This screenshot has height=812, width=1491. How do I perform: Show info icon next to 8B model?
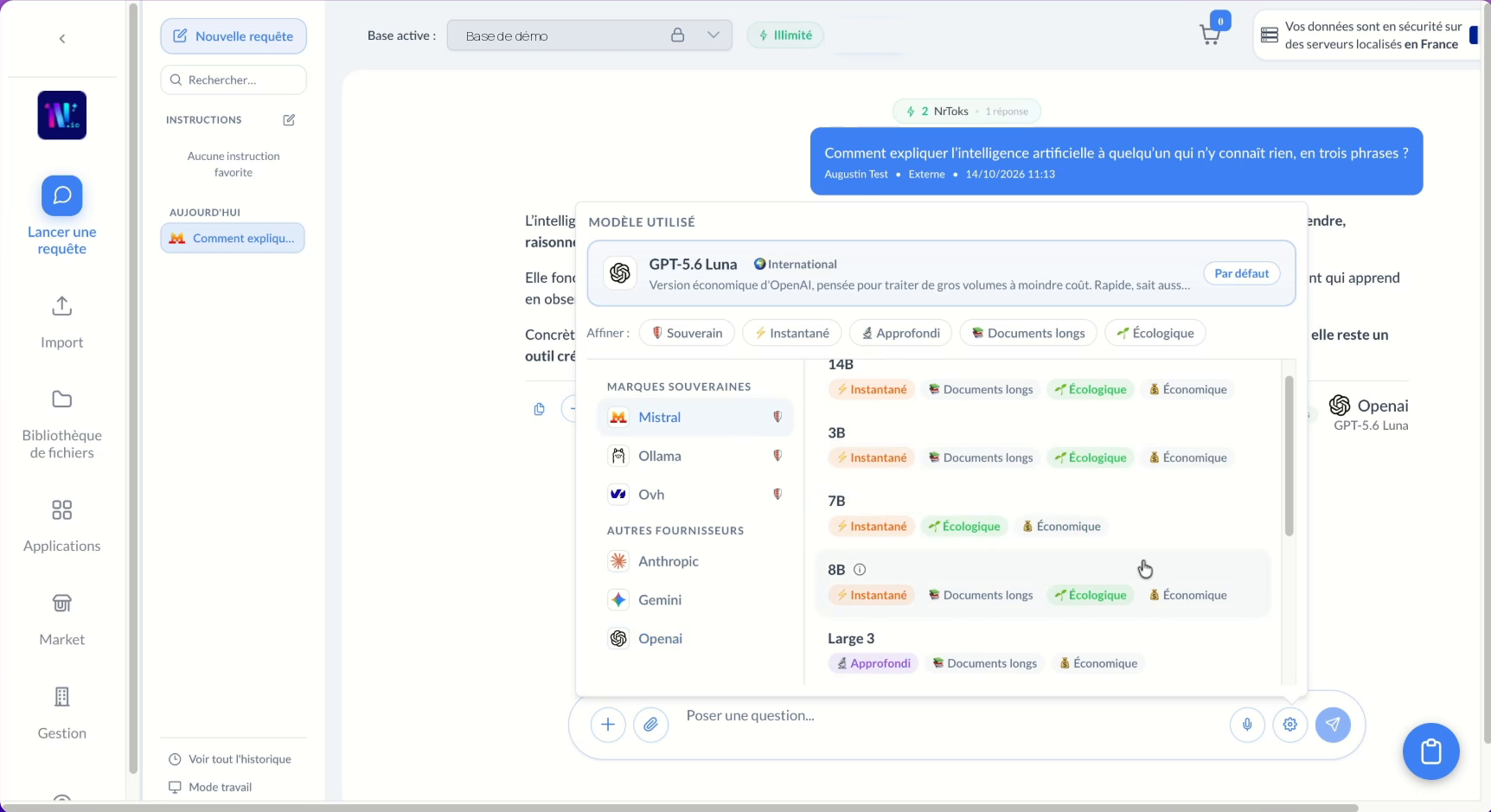[x=860, y=570]
